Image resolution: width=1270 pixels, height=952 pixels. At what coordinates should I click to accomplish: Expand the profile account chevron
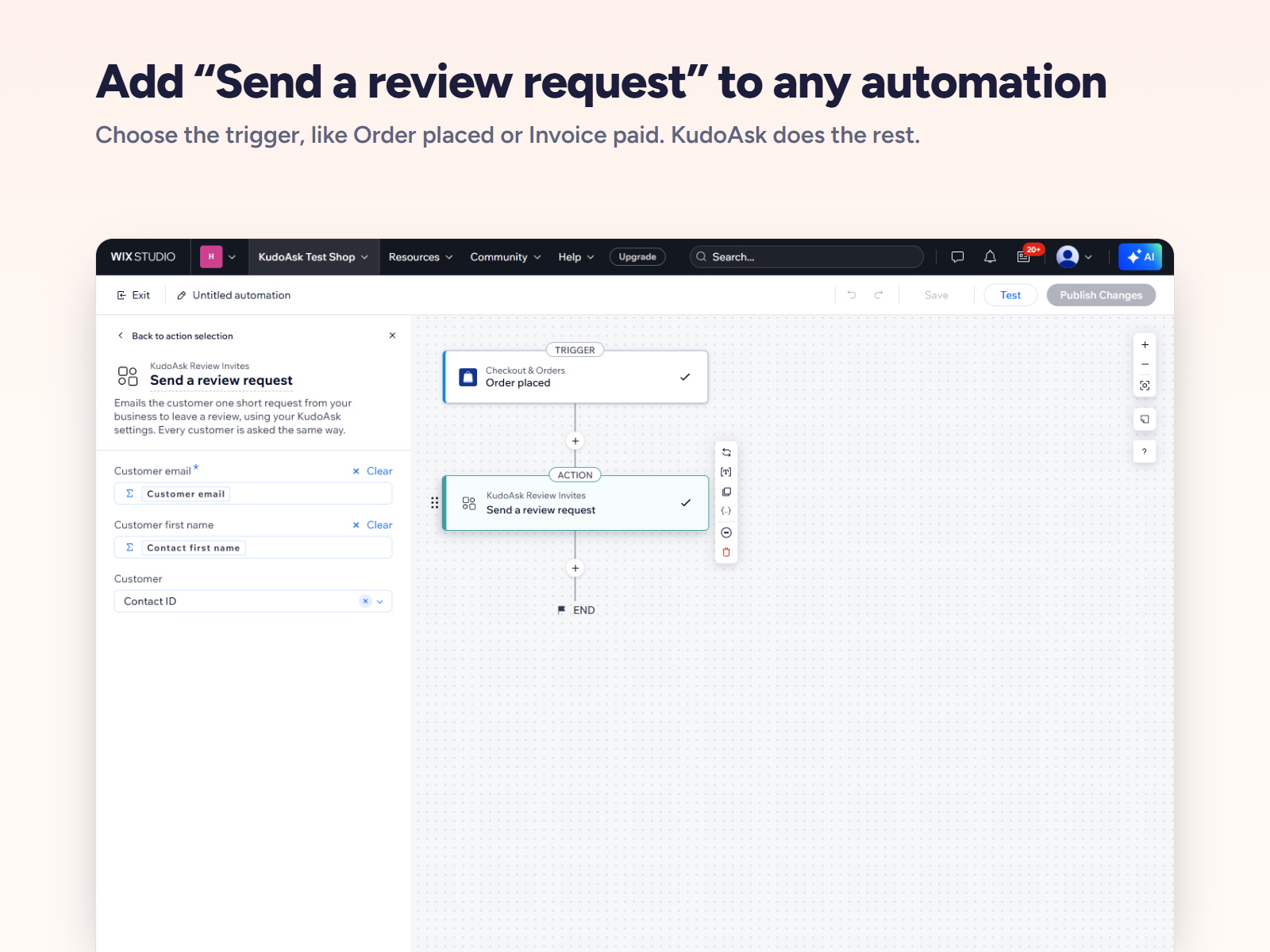tap(1088, 257)
